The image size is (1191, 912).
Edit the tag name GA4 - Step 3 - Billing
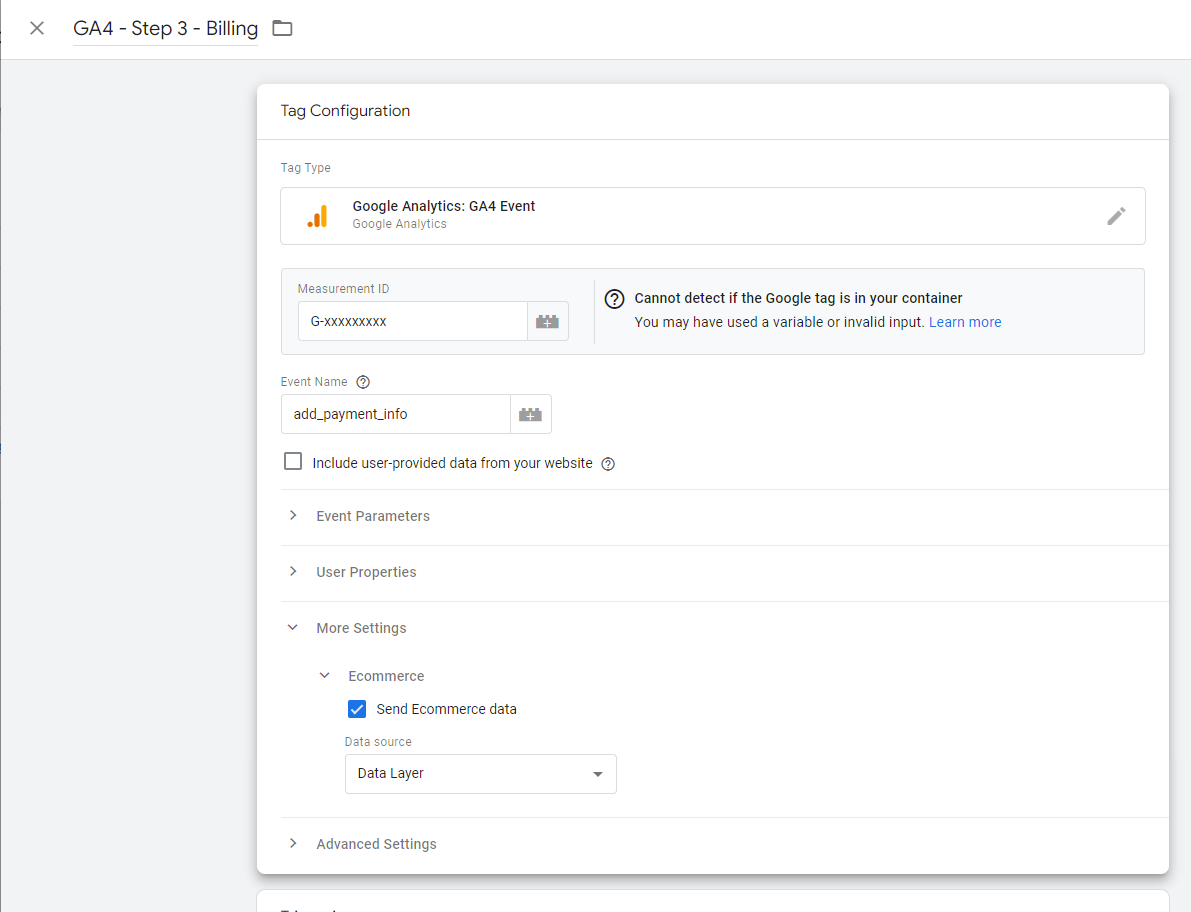coord(165,28)
